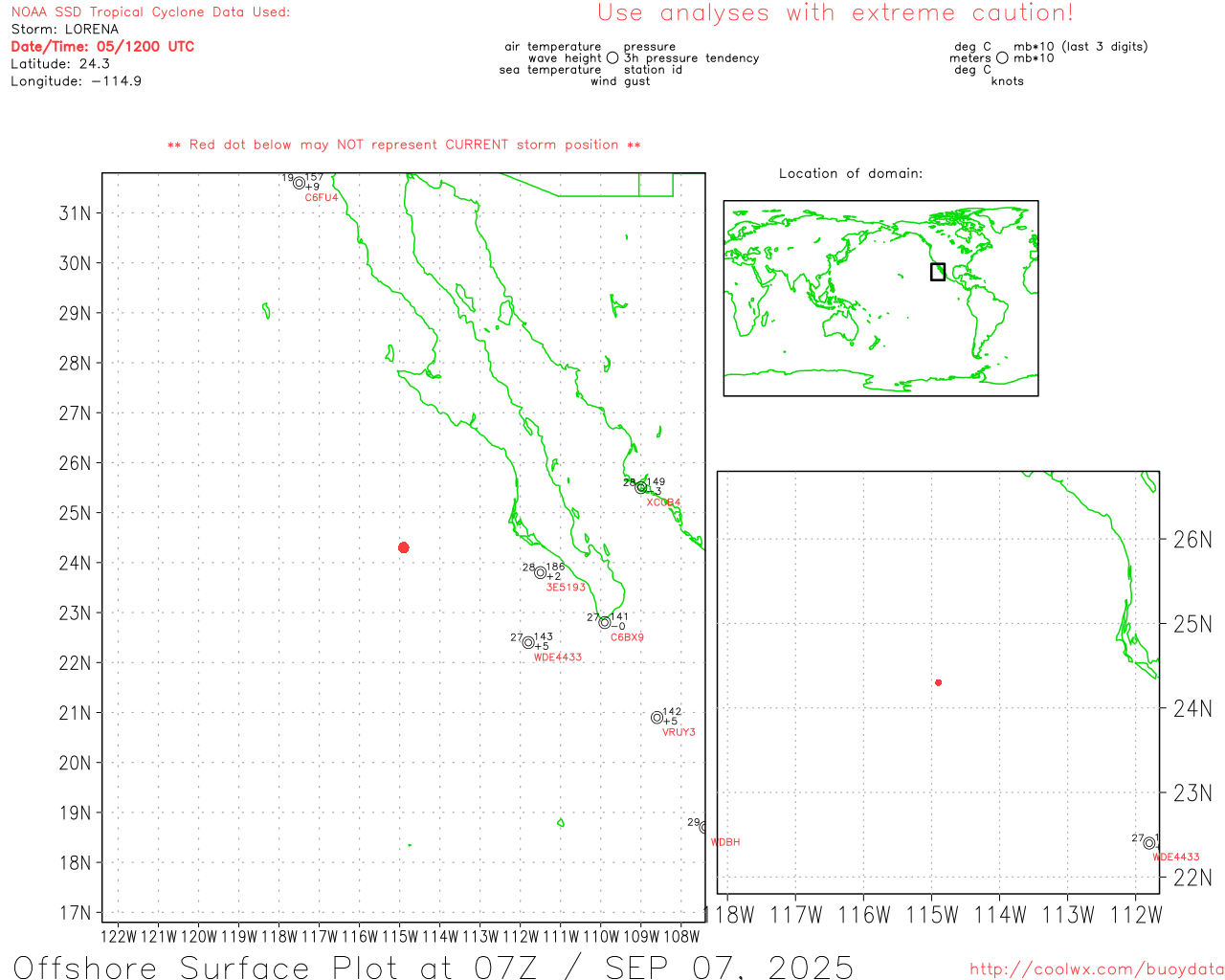Screen dimensions: 1225x980
Task: Click the 22N label on inset map axis
Action: click(1192, 877)
